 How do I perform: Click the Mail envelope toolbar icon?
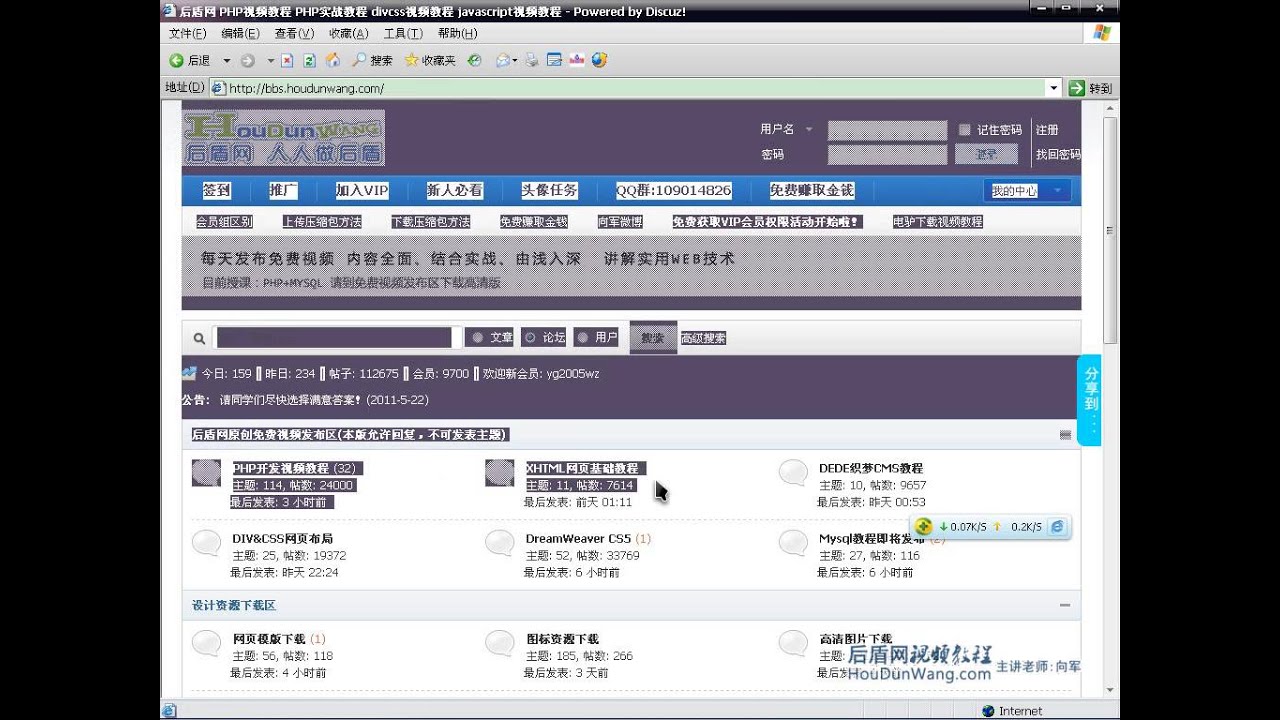[503, 60]
